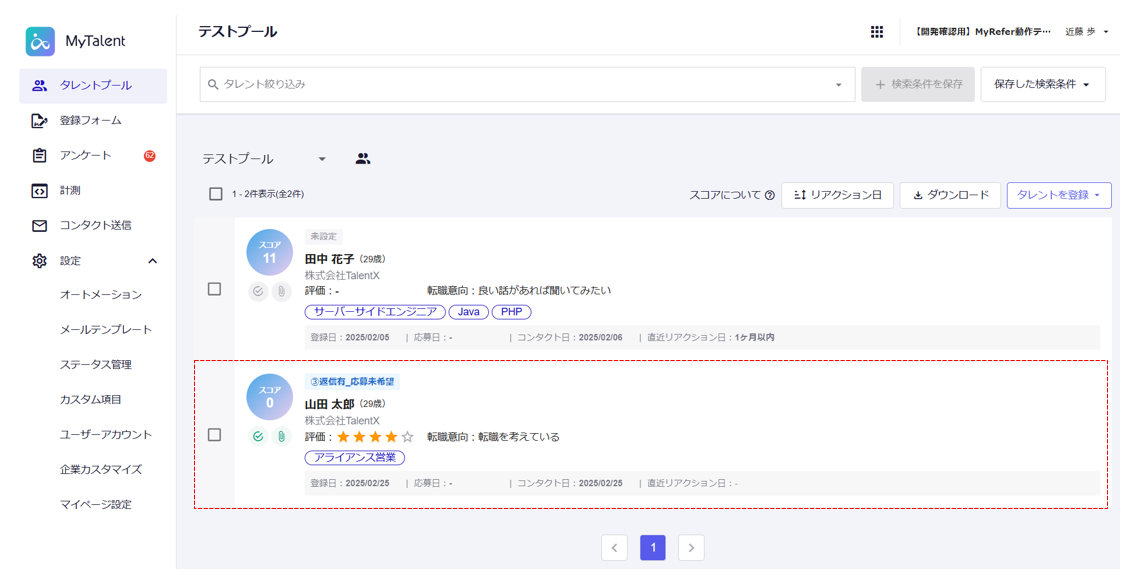Screen dimensions: 1130x575
Task: Click the MyTalent logo icon
Action: click(40, 41)
